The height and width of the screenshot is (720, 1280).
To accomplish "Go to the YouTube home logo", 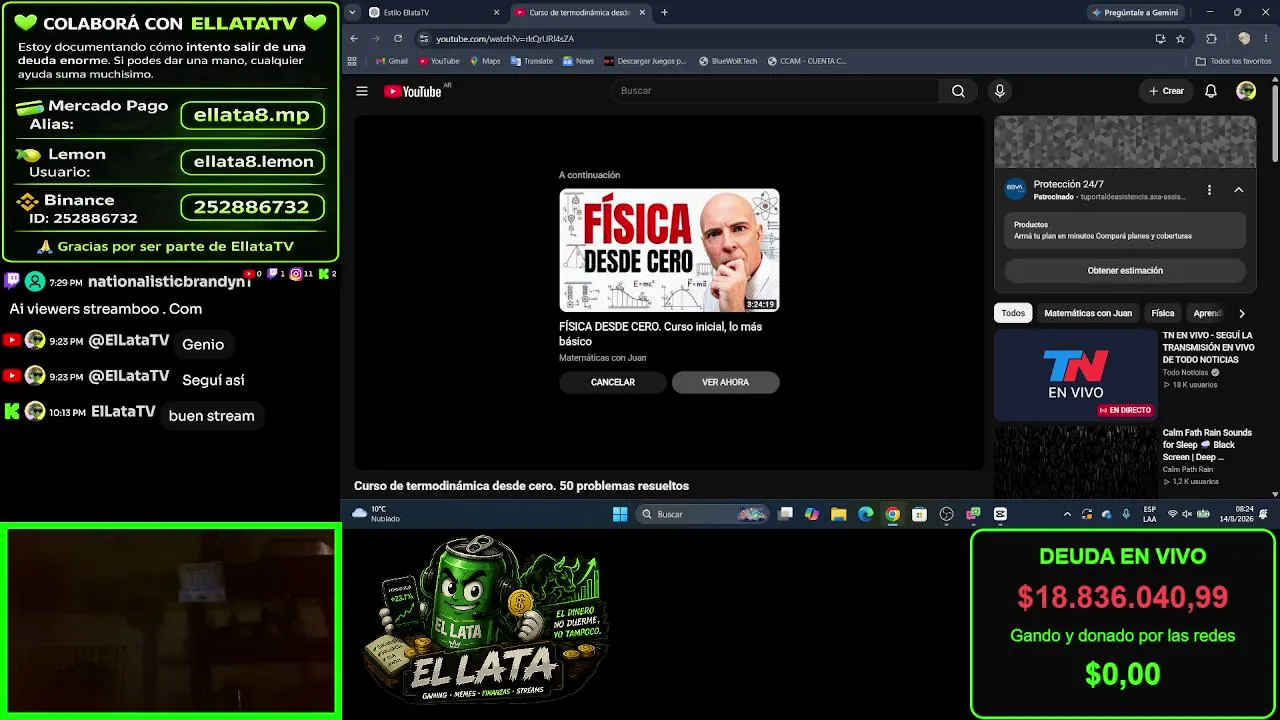I will pos(412,91).
